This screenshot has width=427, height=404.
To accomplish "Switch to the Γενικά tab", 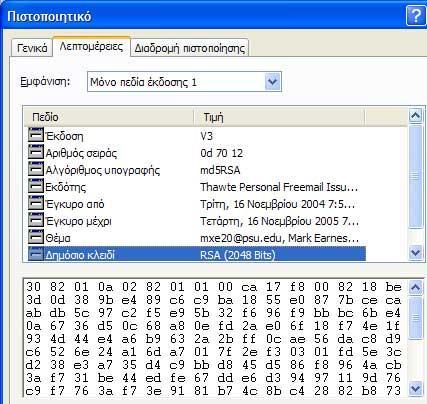I will pos(32,48).
